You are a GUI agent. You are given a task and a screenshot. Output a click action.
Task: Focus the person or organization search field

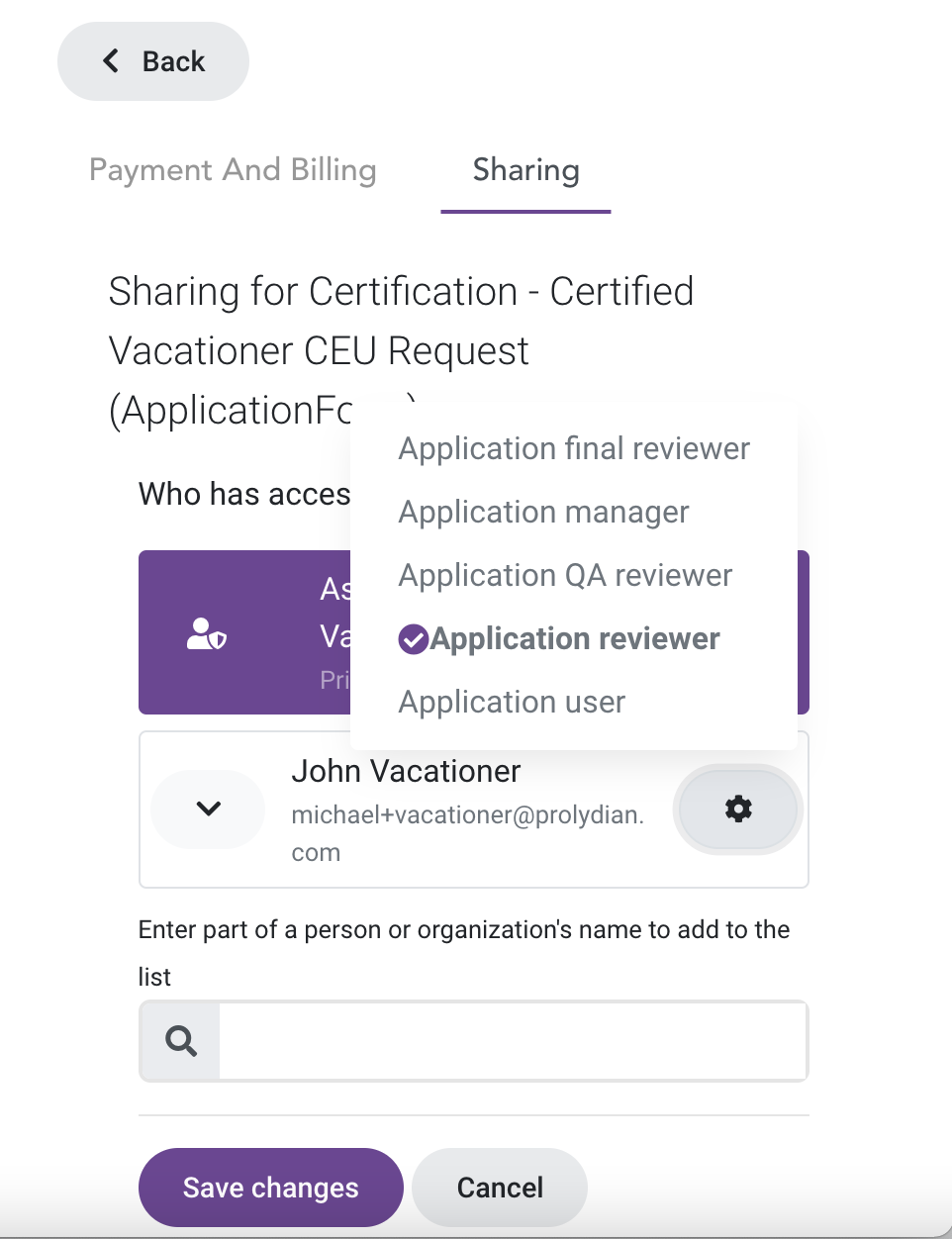point(513,1041)
